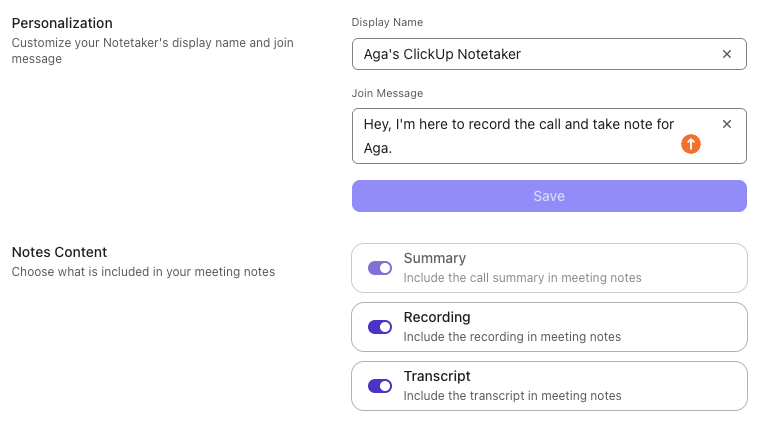Image resolution: width=768 pixels, height=436 pixels.
Task: Click the Join Message label
Action: (x=387, y=93)
